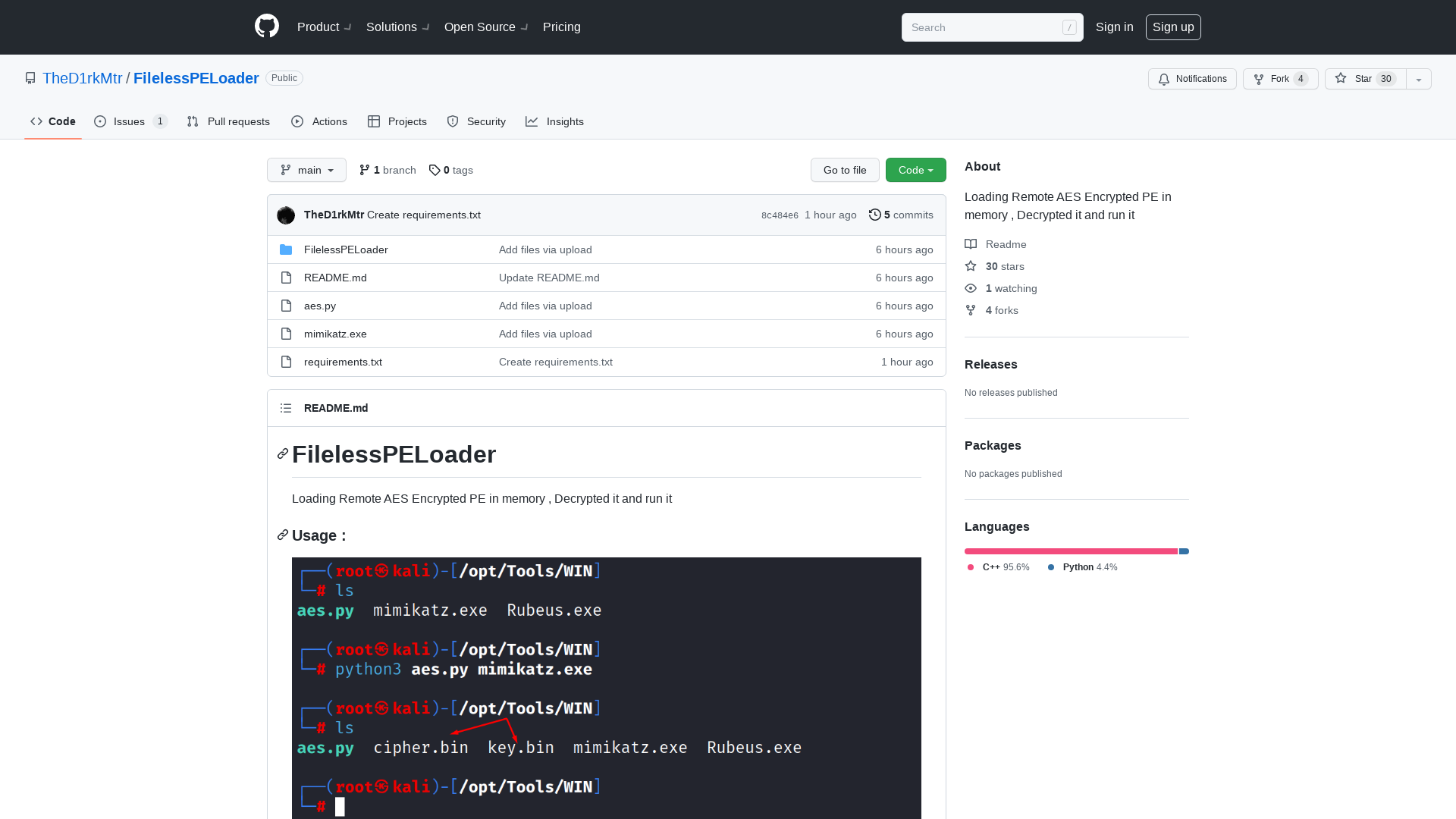
Task: Click the terminal usage screenshot image
Action: (x=607, y=688)
